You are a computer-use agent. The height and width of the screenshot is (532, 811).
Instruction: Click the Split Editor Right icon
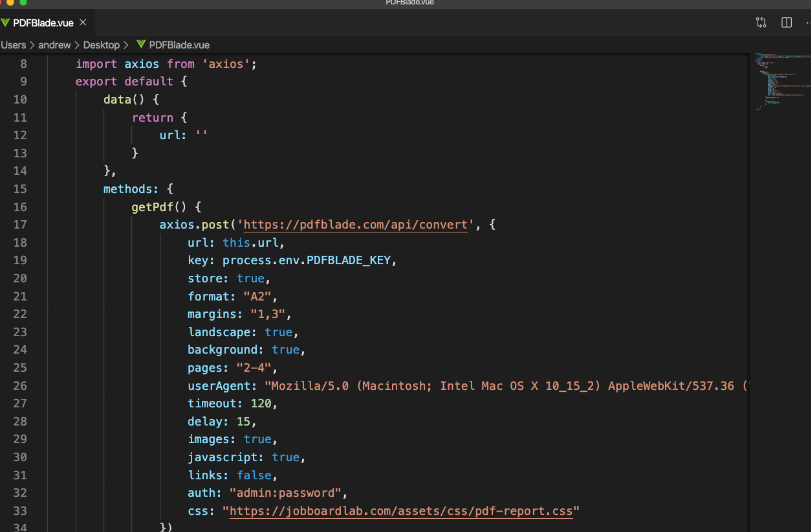[786, 22]
